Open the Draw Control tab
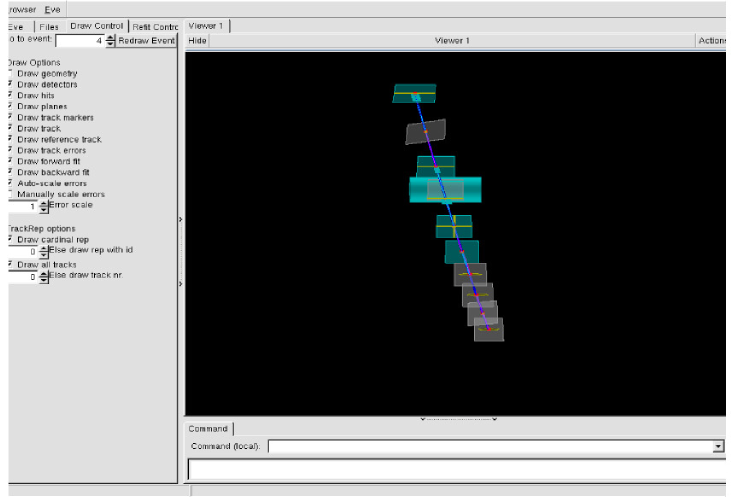This screenshot has width=735, height=497. coord(97,26)
